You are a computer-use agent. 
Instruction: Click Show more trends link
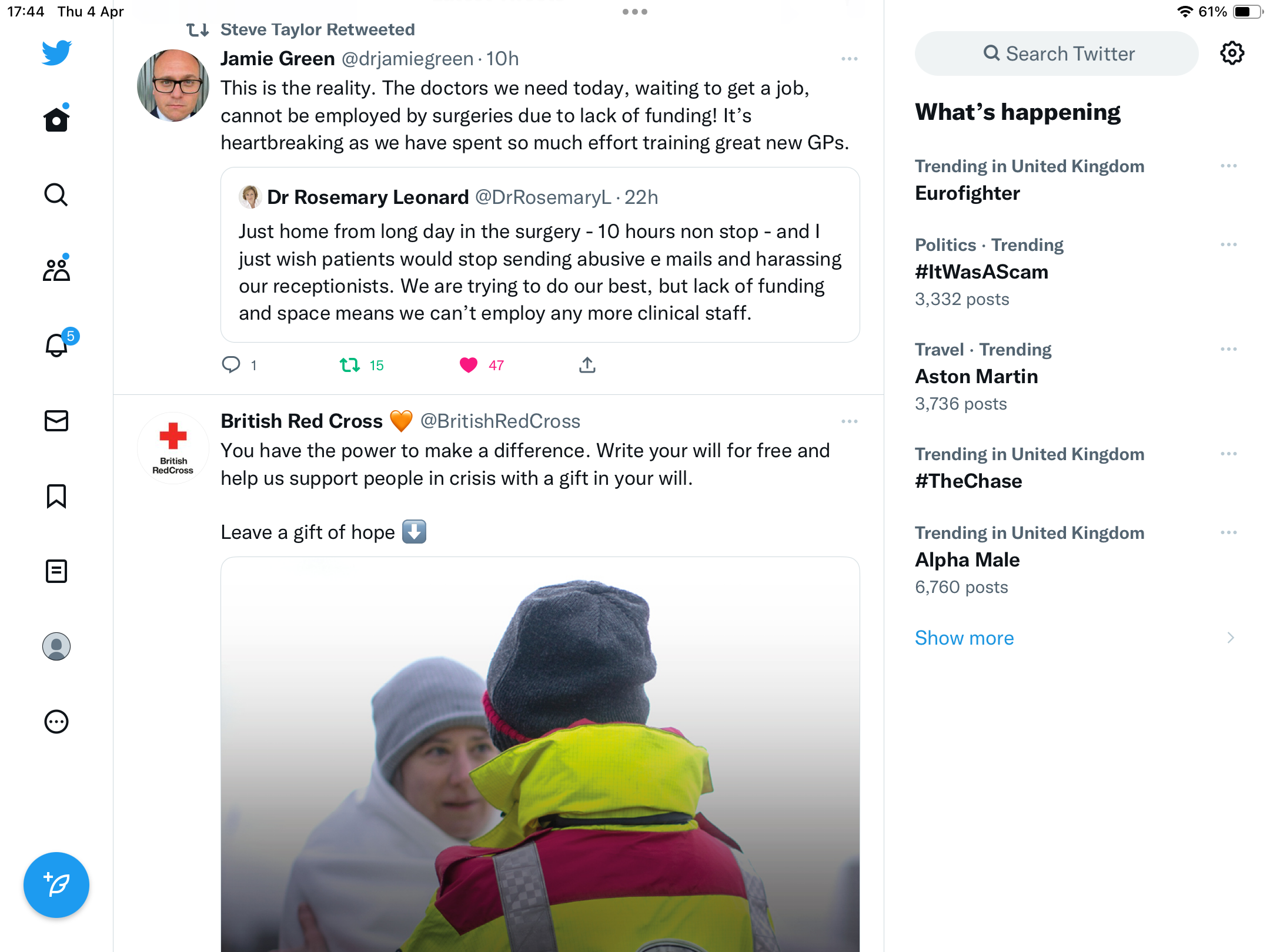coord(964,638)
